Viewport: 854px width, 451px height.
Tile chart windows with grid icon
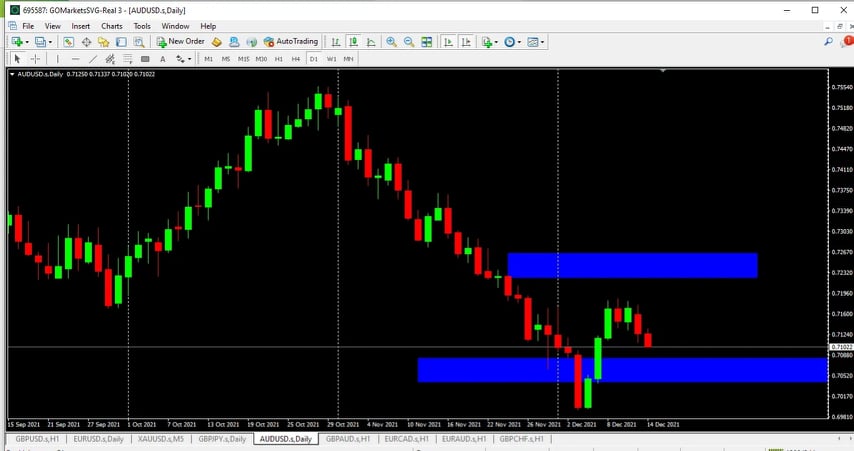[427, 42]
